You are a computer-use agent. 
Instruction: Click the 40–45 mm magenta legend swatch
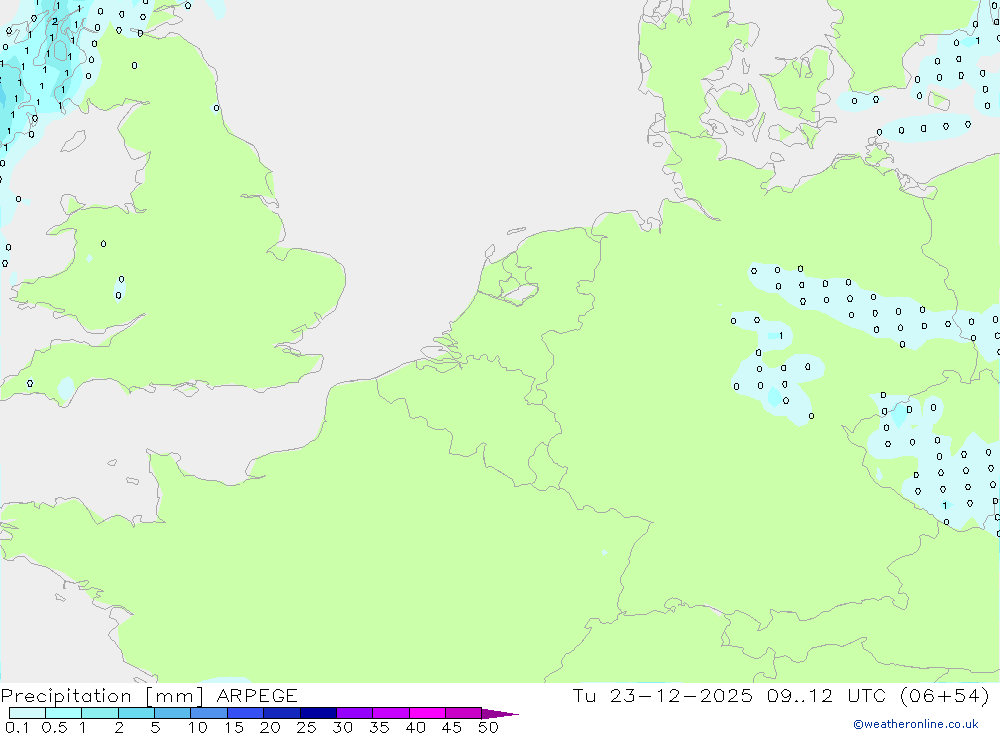(427, 713)
